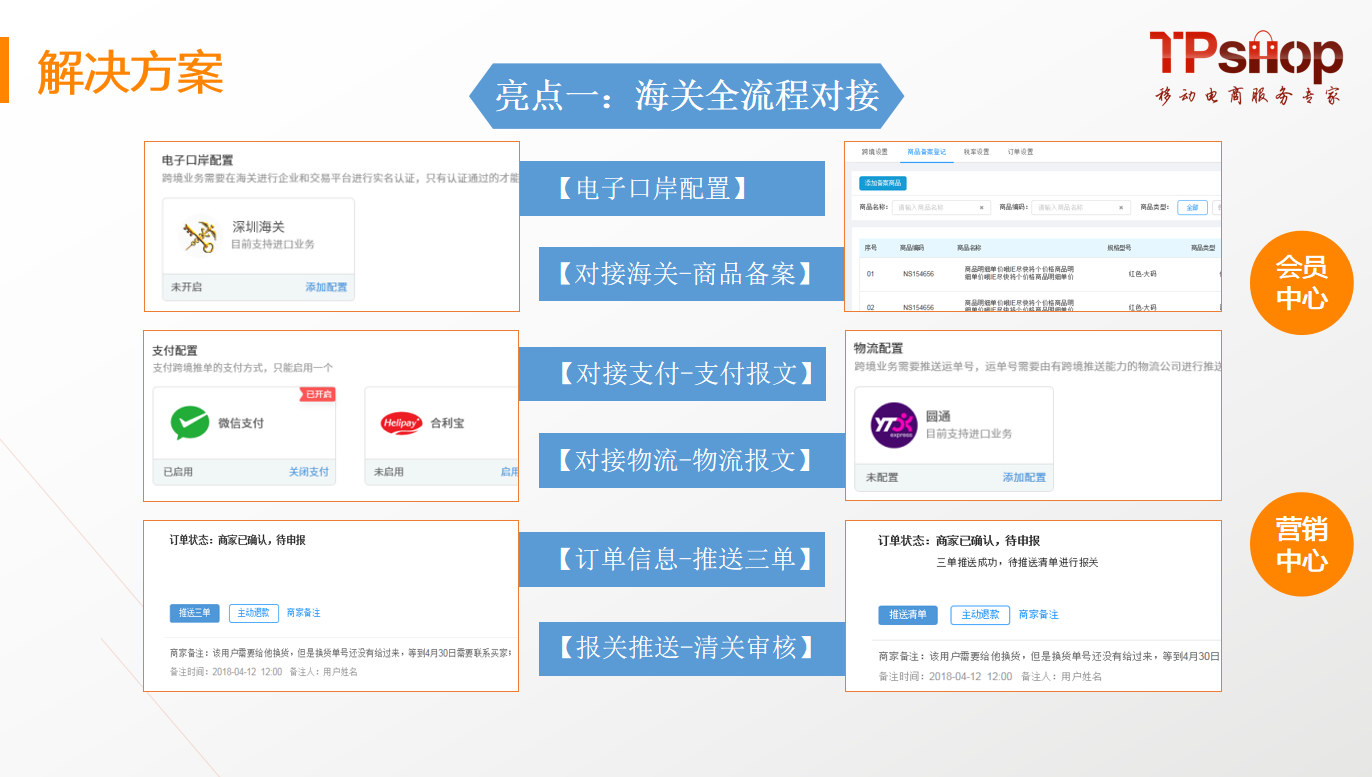Click the red 已开启 ribbon badge
Screen dimensions: 1372x777
[x=319, y=395]
